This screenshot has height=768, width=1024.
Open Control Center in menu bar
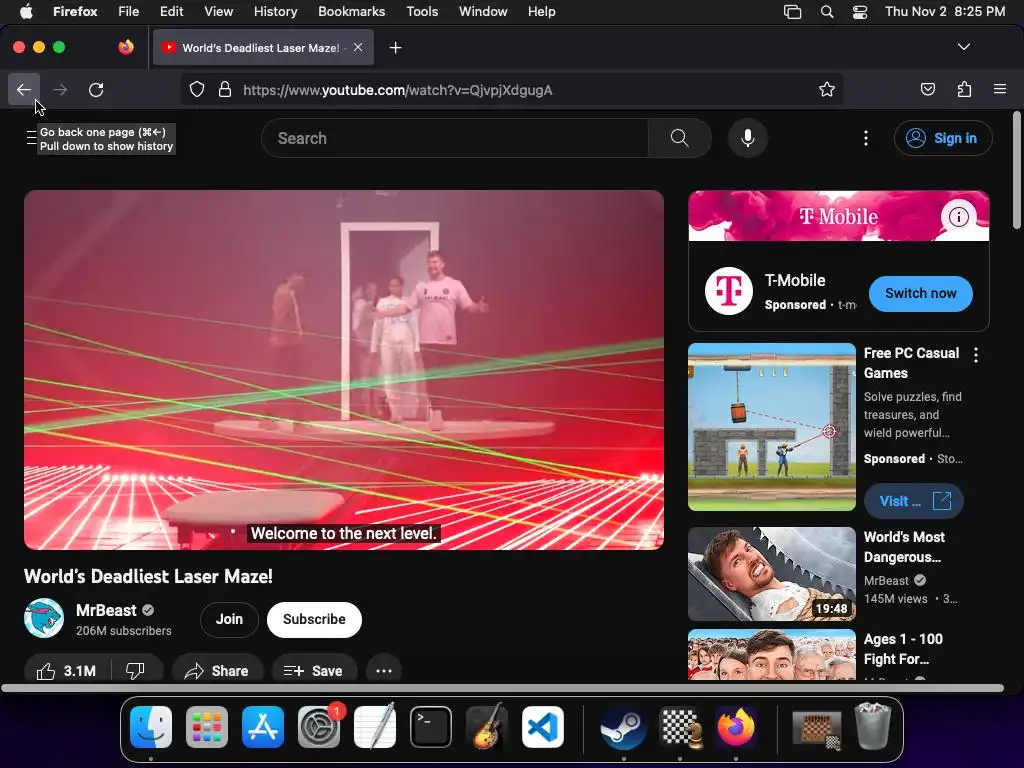(860, 12)
